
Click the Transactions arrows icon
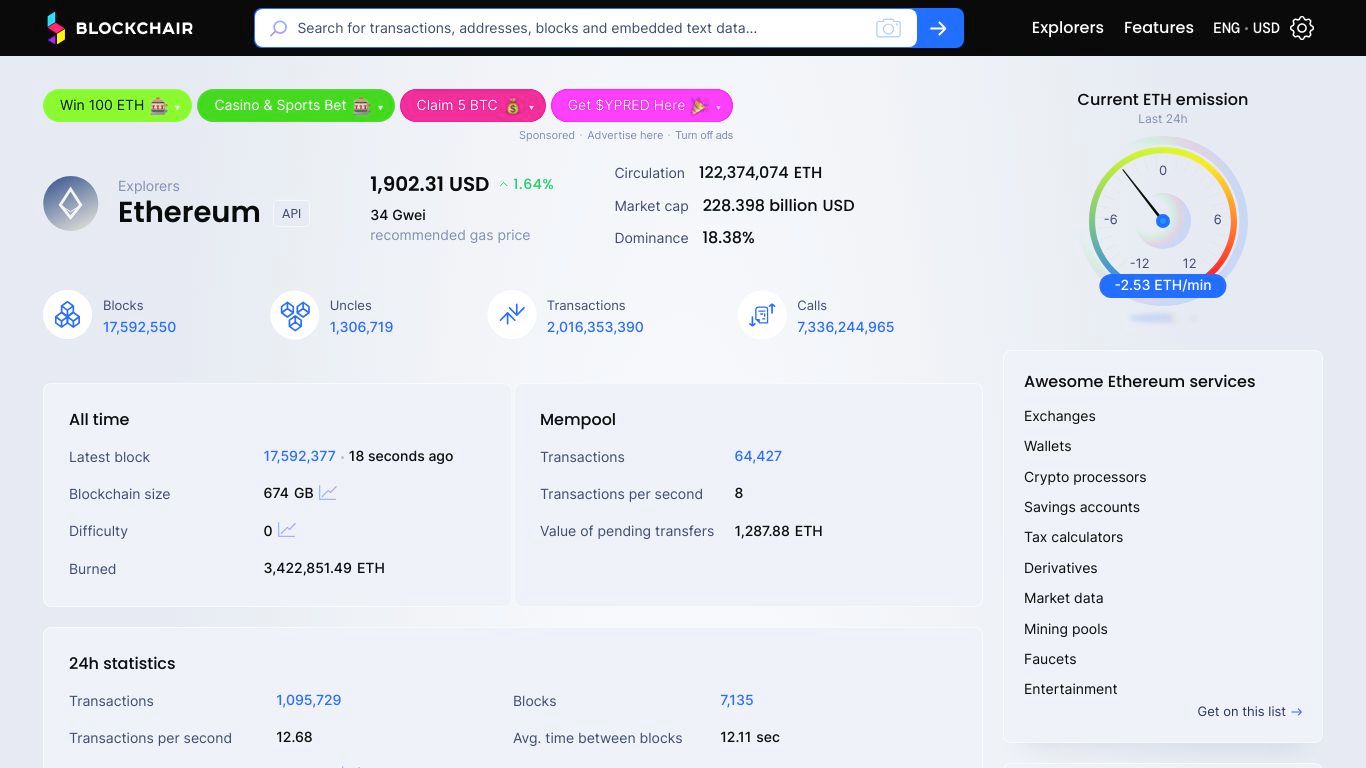(x=512, y=315)
